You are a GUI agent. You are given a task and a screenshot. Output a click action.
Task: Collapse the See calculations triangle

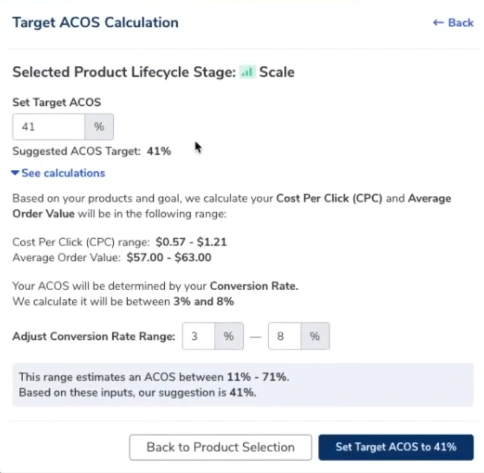[x=15, y=173]
